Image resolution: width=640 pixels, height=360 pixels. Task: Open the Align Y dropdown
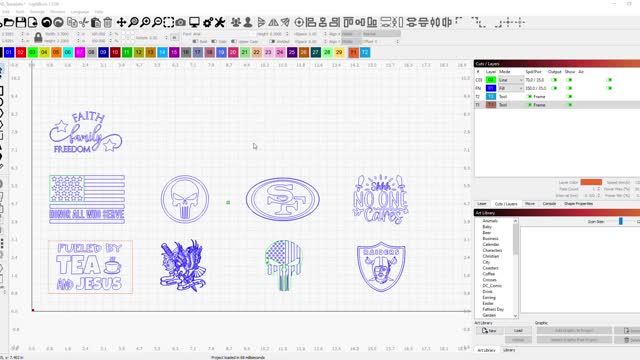click(351, 42)
